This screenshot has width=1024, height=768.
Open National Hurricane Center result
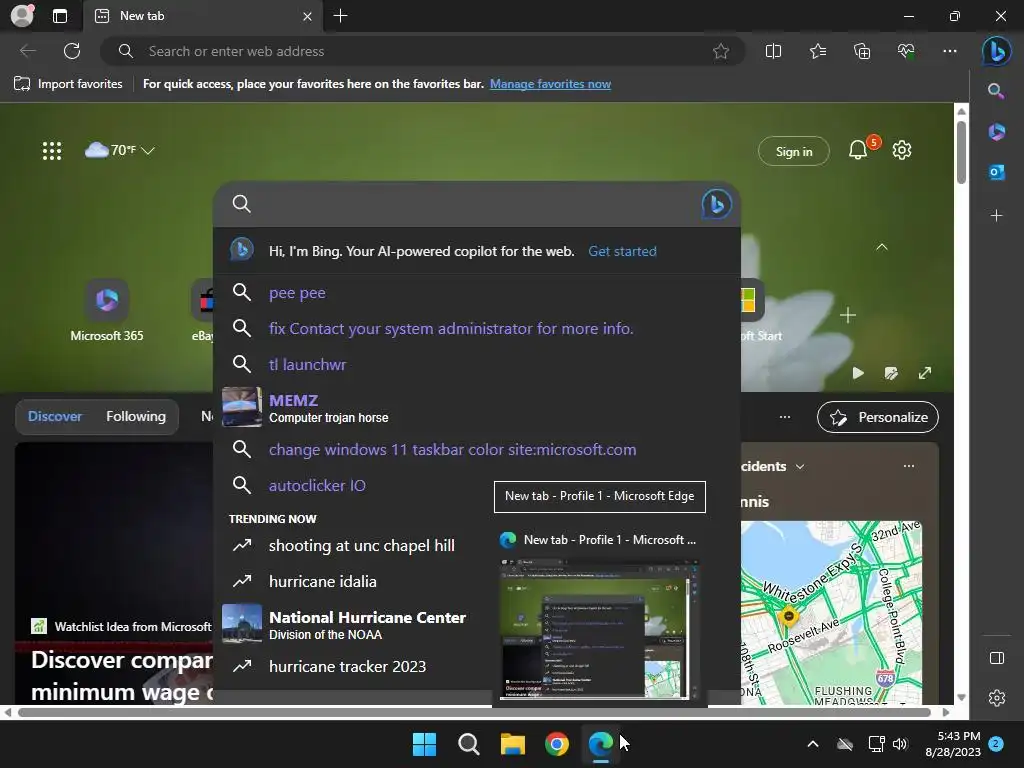point(353,624)
